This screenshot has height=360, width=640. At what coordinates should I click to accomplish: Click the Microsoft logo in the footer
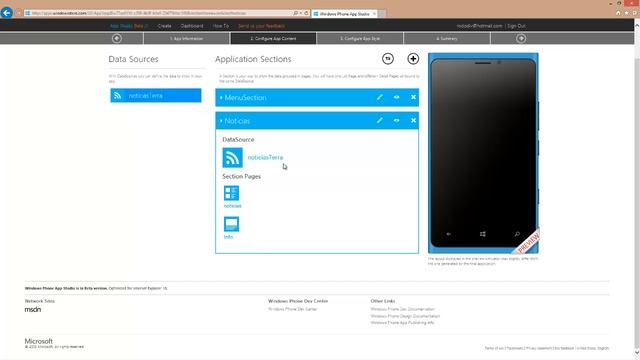pos(39,341)
